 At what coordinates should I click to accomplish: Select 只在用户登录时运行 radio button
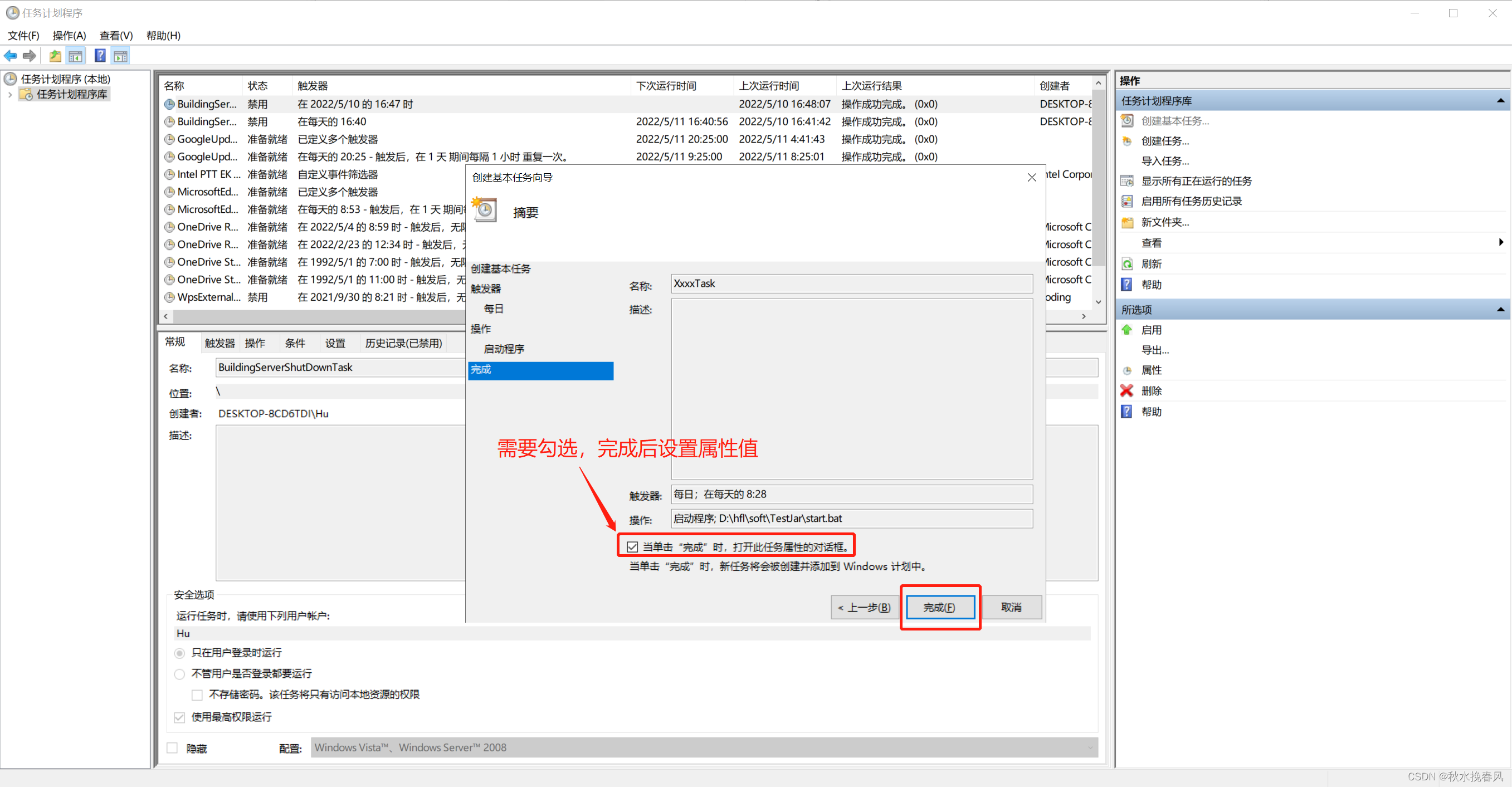(x=179, y=653)
